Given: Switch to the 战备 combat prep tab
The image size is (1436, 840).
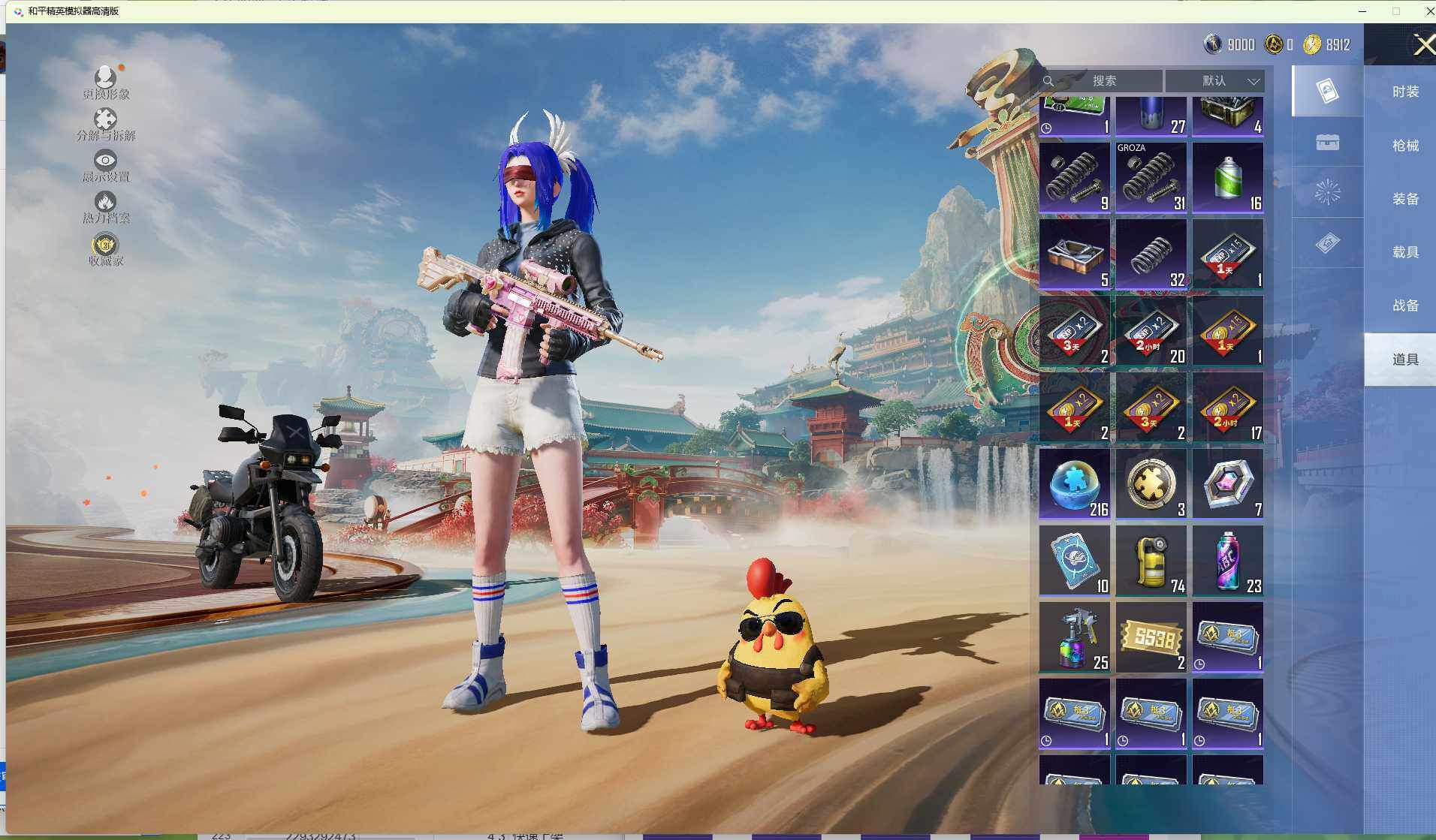Looking at the screenshot, I should point(1404,306).
